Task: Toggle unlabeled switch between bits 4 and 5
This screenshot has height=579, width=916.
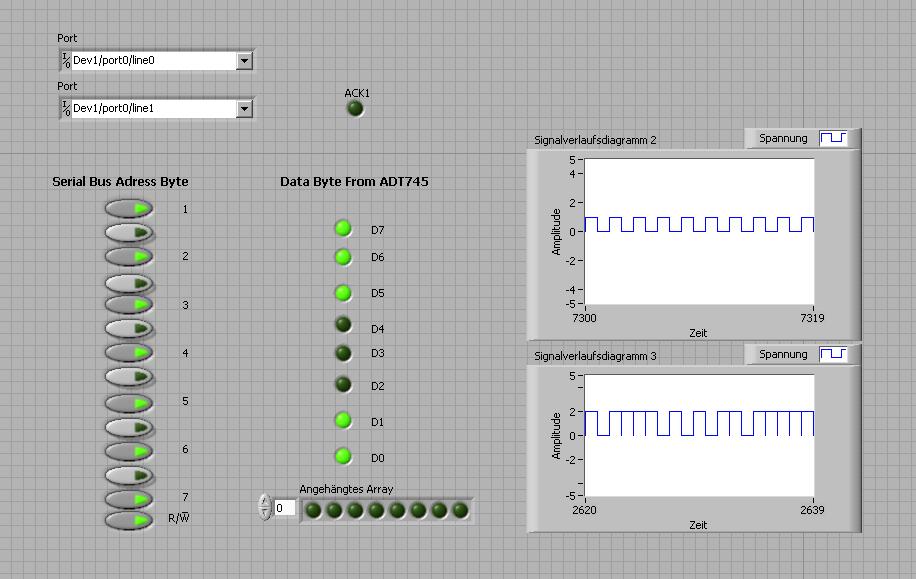Action: point(129,376)
